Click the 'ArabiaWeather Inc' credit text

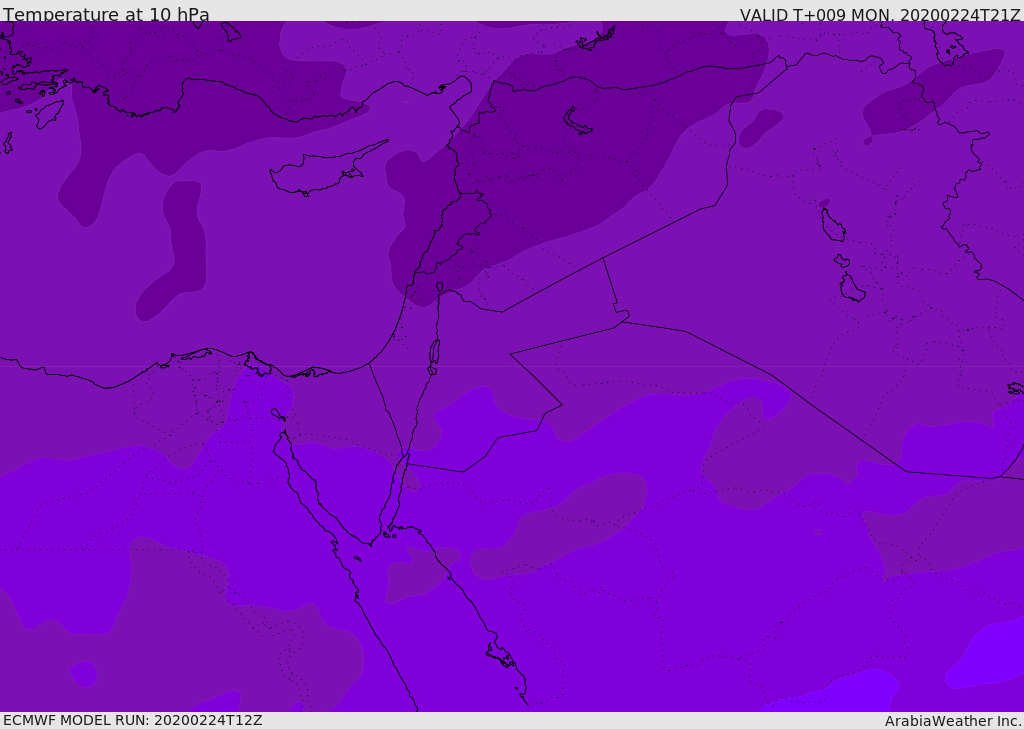[x=952, y=721]
